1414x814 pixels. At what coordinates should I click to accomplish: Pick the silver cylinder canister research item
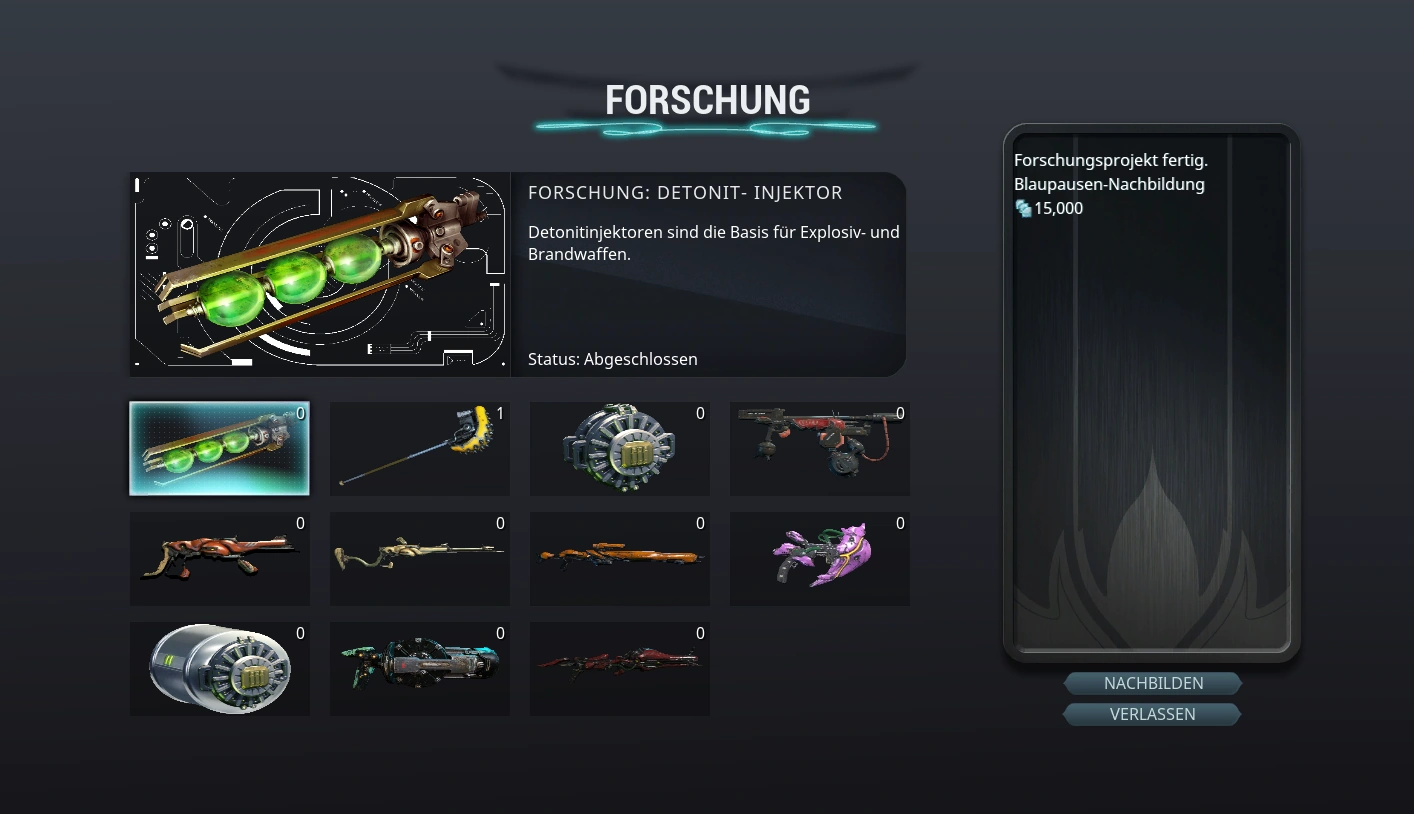tap(219, 669)
